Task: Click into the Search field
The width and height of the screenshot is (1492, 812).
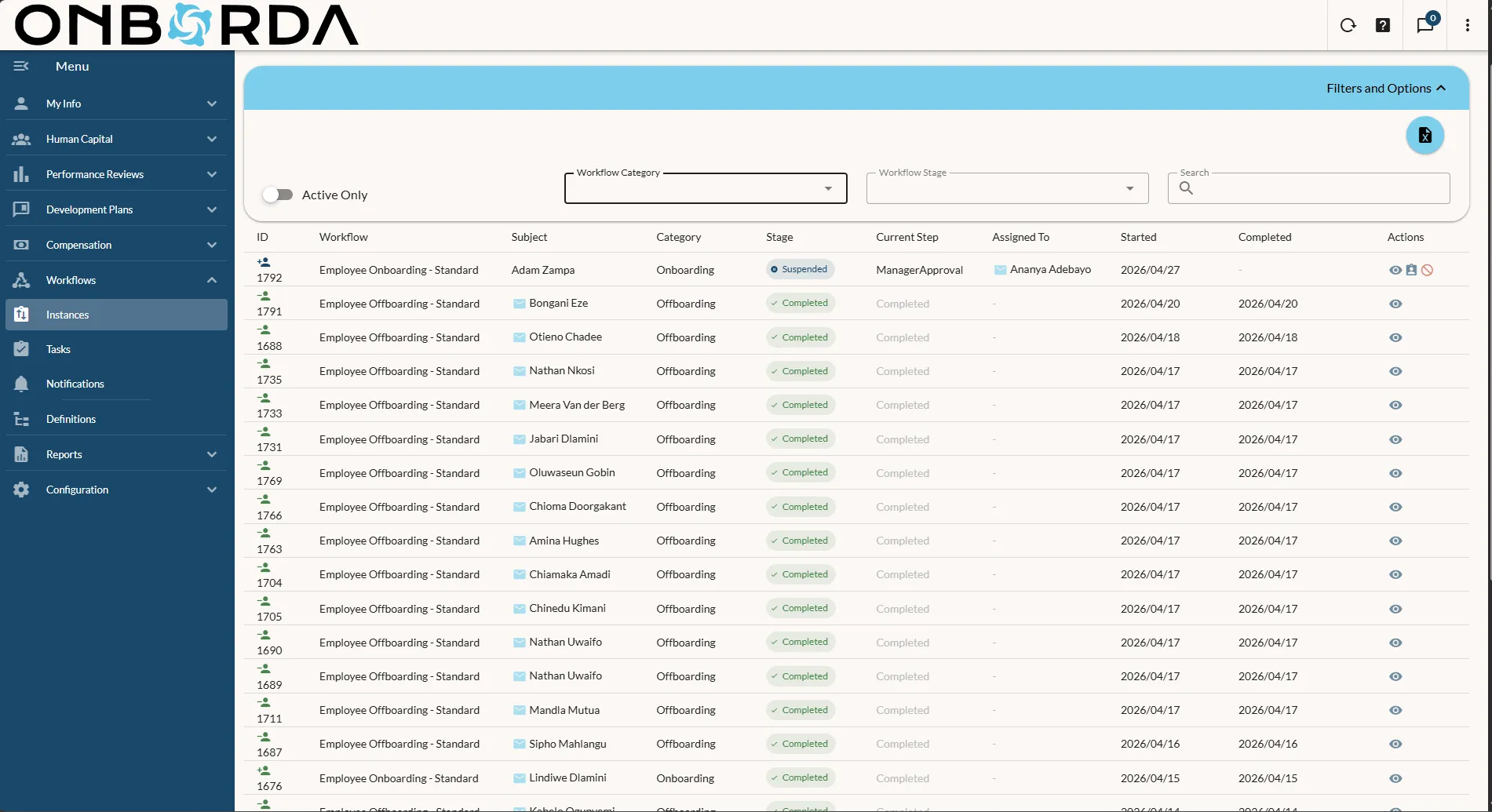Action: point(1308,188)
